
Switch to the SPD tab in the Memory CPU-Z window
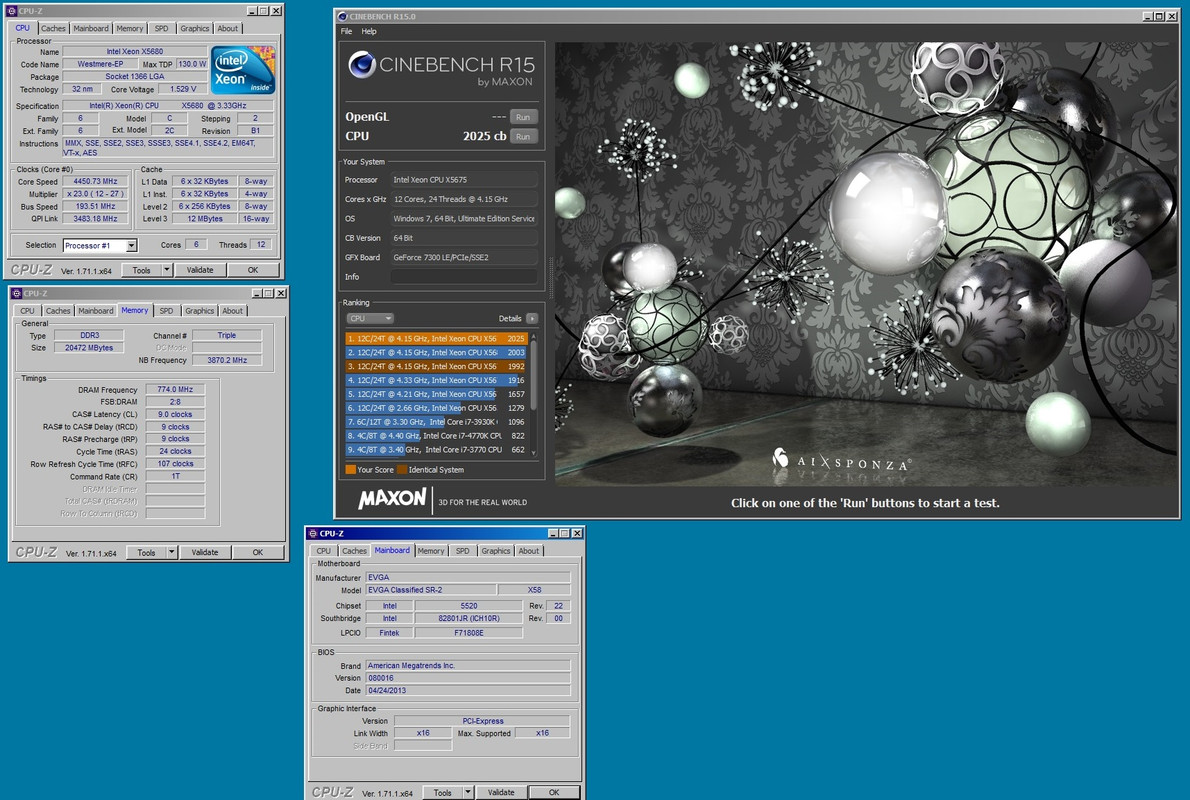coord(166,310)
